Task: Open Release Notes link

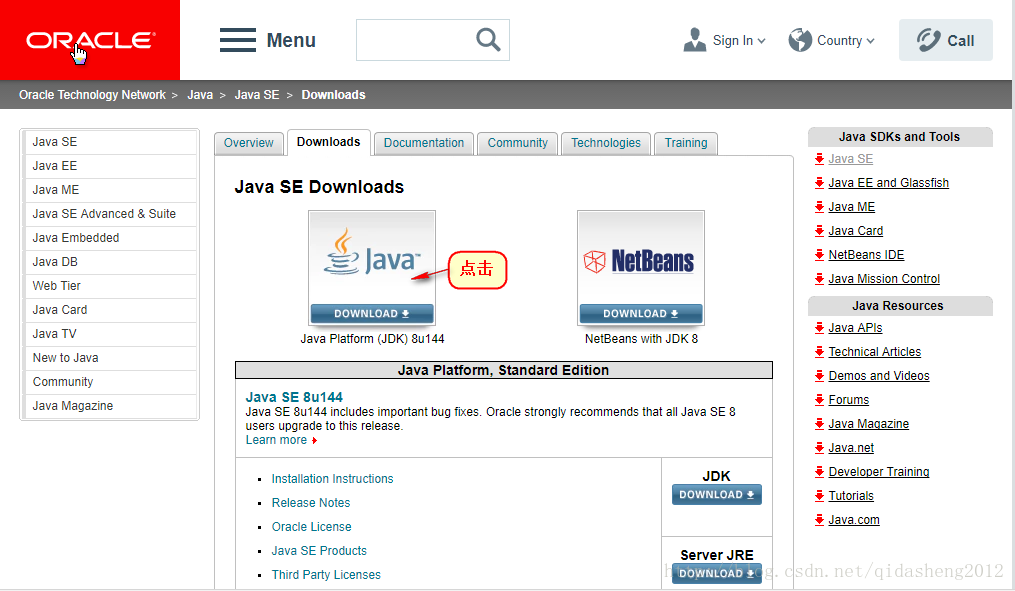Action: tap(311, 502)
